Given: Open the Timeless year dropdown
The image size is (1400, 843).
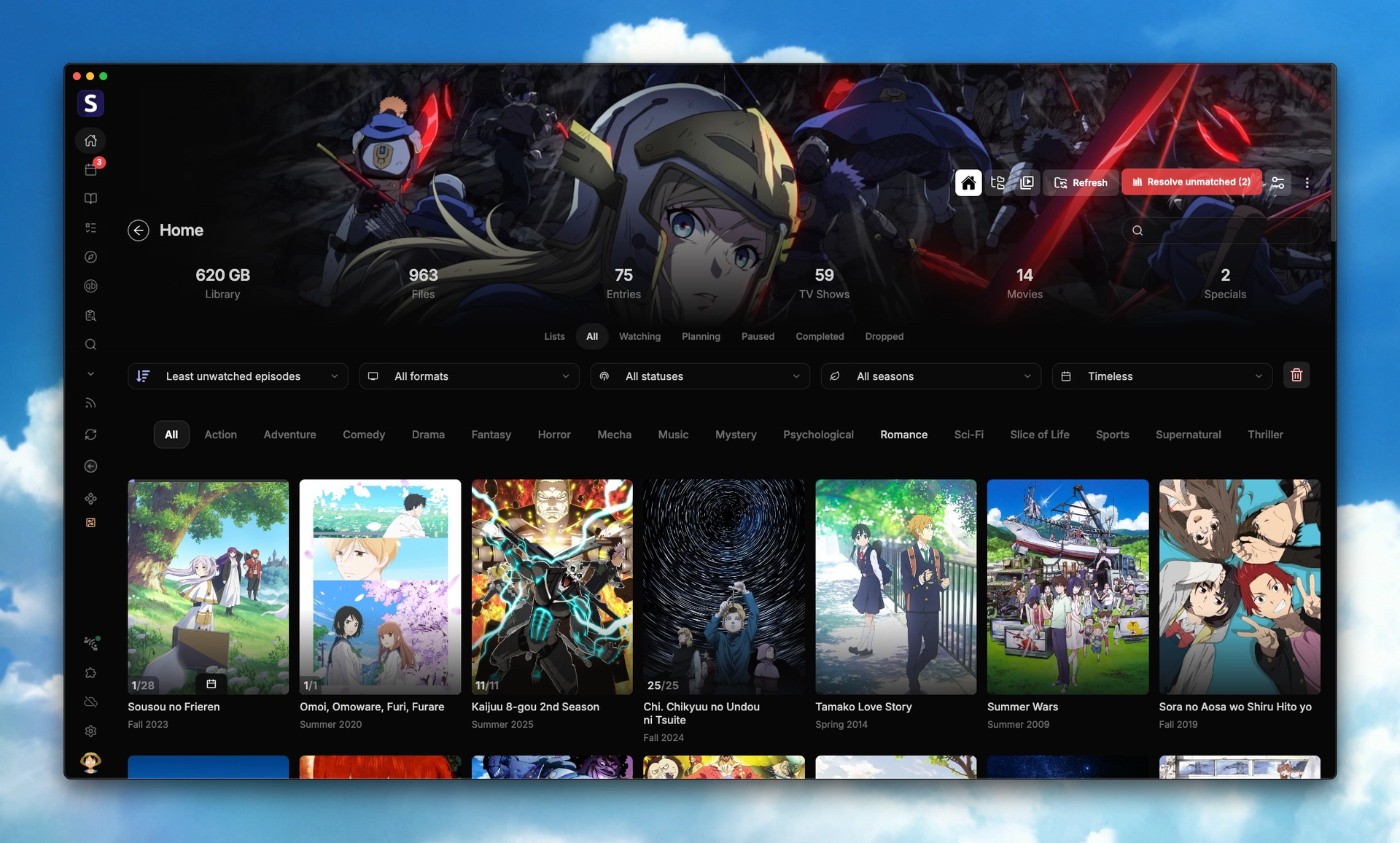Looking at the screenshot, I should pyautogui.click(x=1162, y=376).
